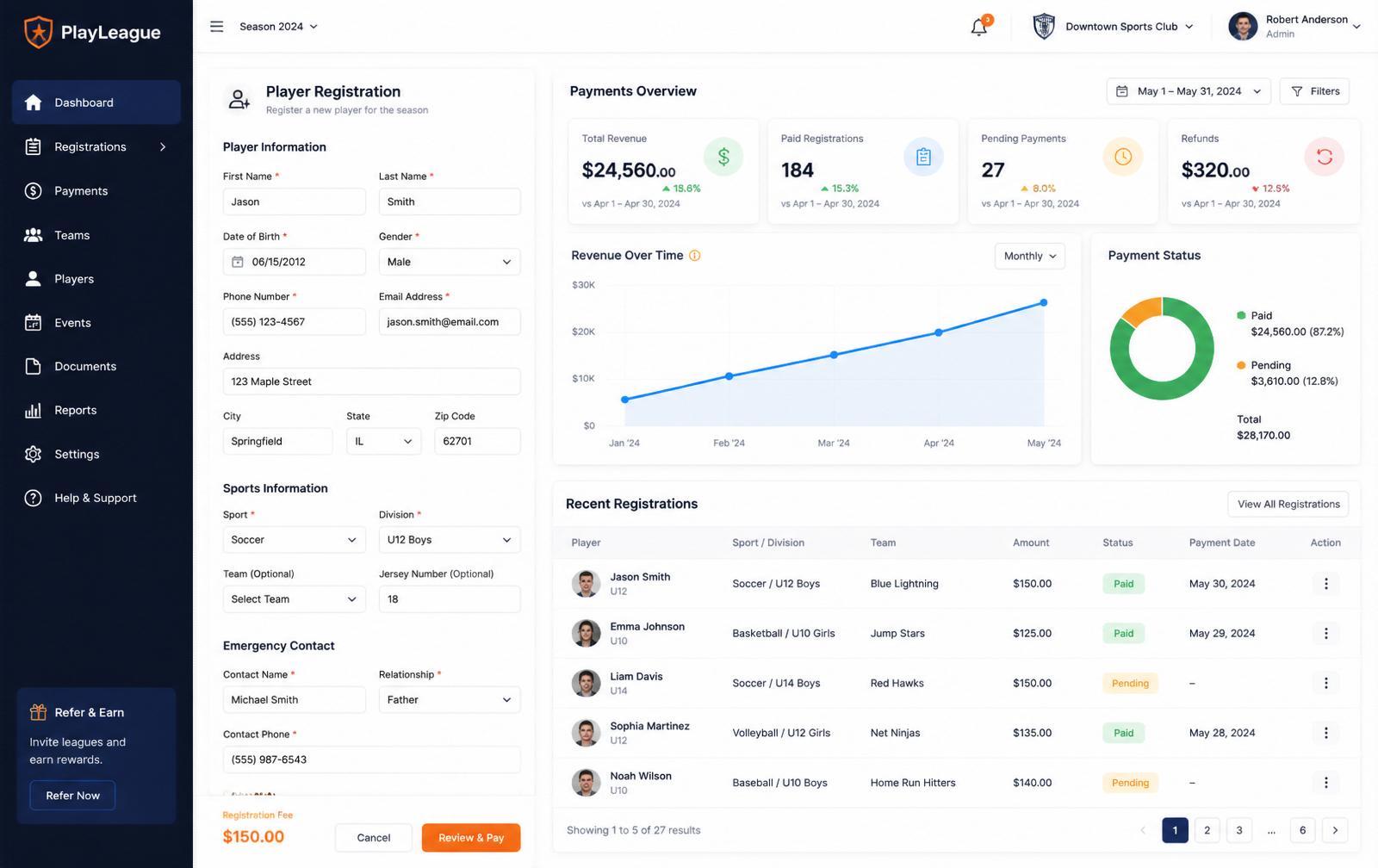Click the PlayLeague shield logo
This screenshot has width=1378, height=868.
pyautogui.click(x=38, y=32)
